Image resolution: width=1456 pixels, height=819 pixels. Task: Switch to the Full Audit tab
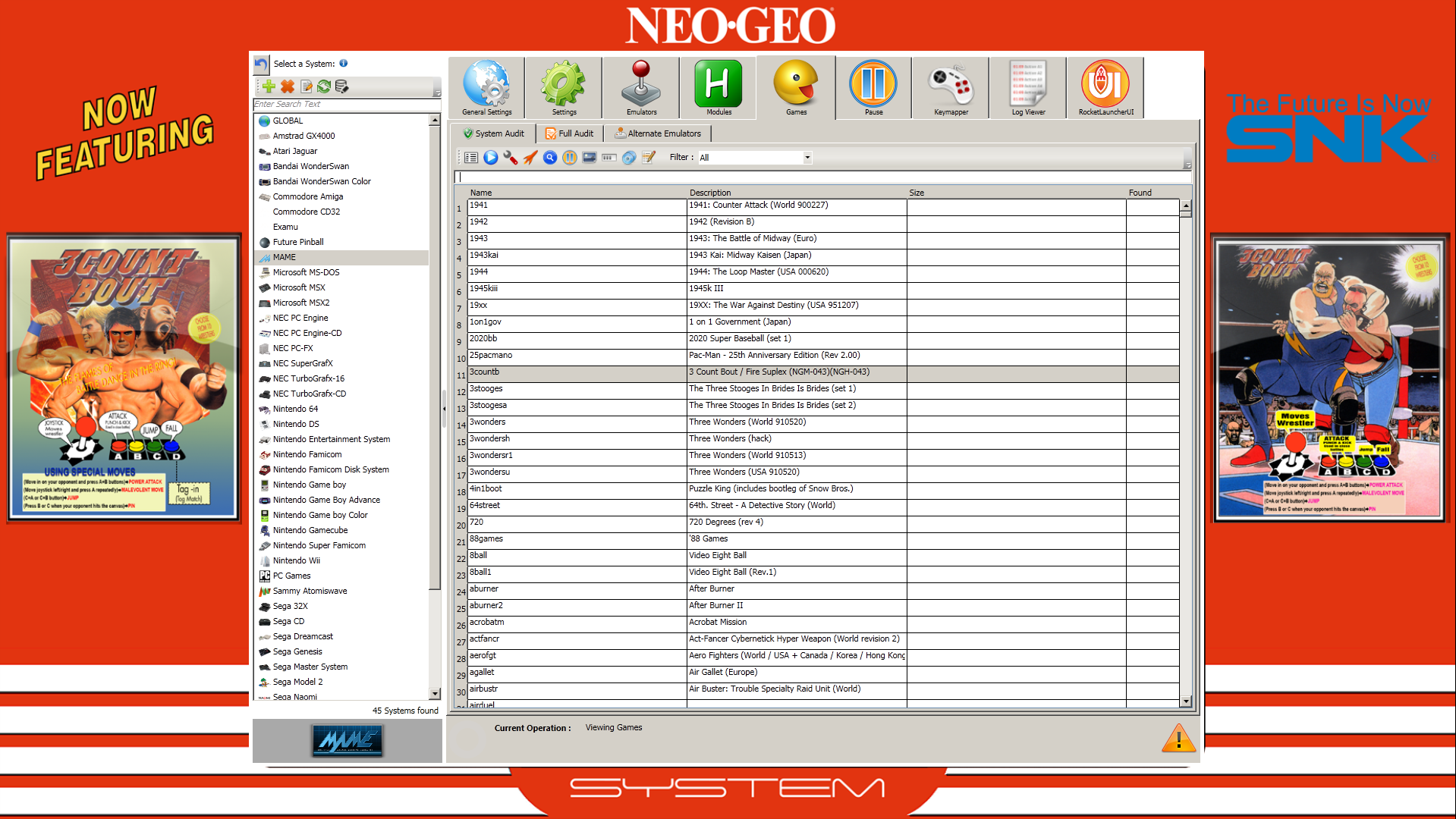[570, 133]
